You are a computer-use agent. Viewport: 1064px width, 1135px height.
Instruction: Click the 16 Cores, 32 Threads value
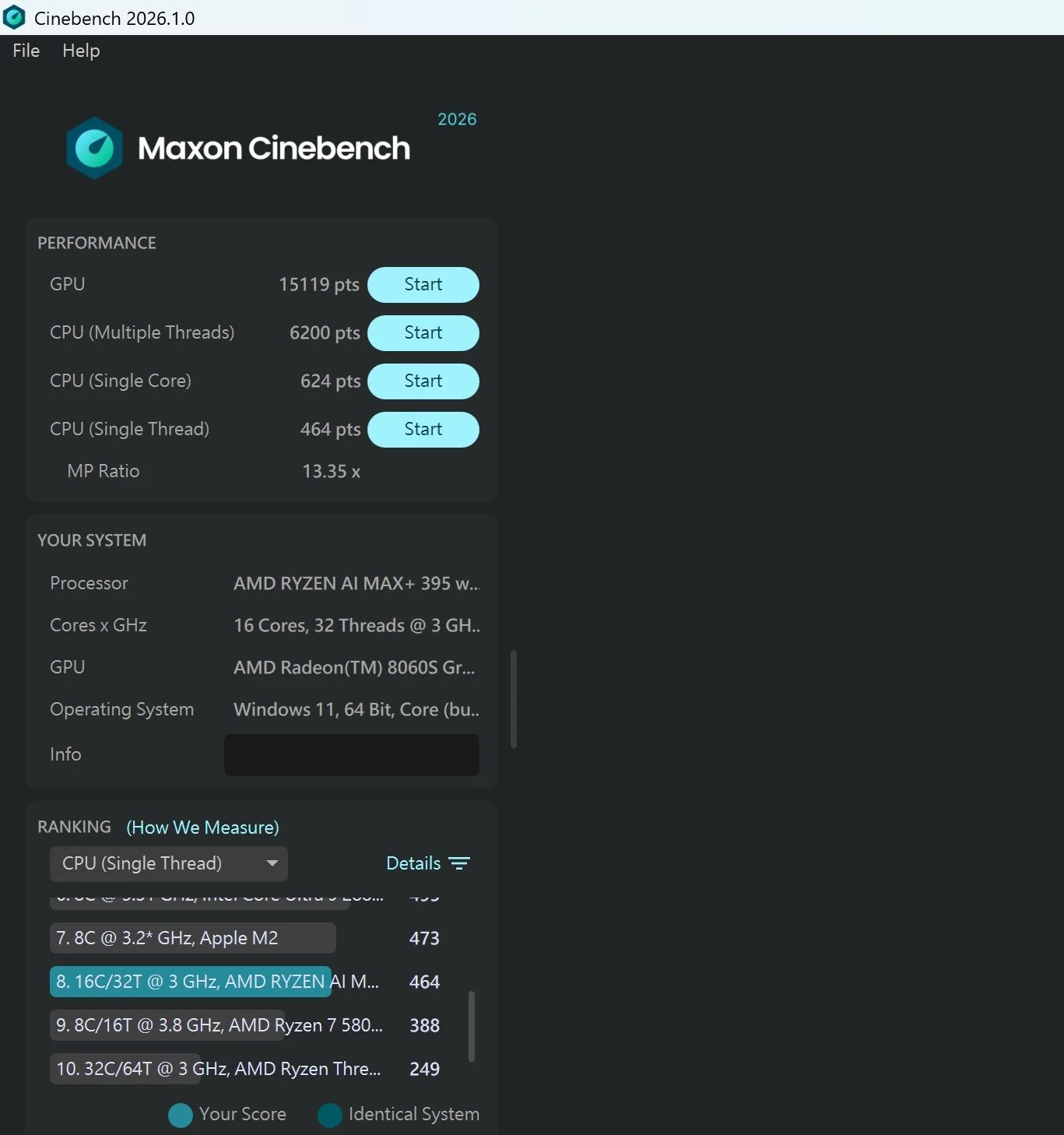356,626
